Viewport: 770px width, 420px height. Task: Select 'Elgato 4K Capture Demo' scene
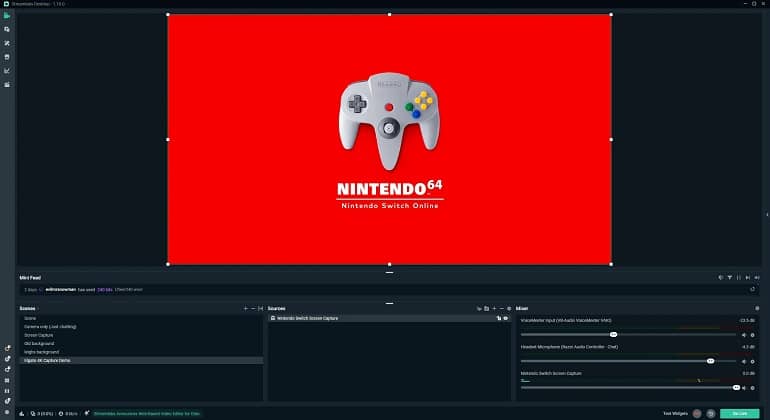click(141, 360)
